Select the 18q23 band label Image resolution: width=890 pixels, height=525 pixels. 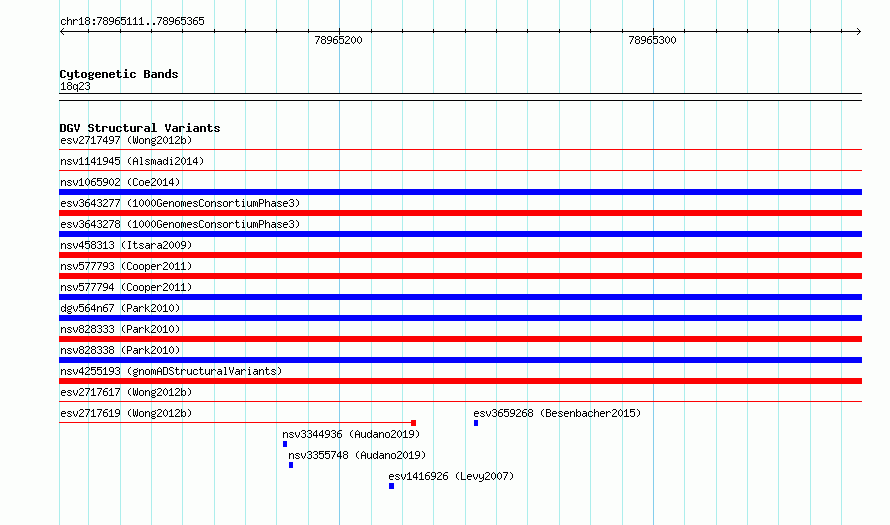(75, 86)
